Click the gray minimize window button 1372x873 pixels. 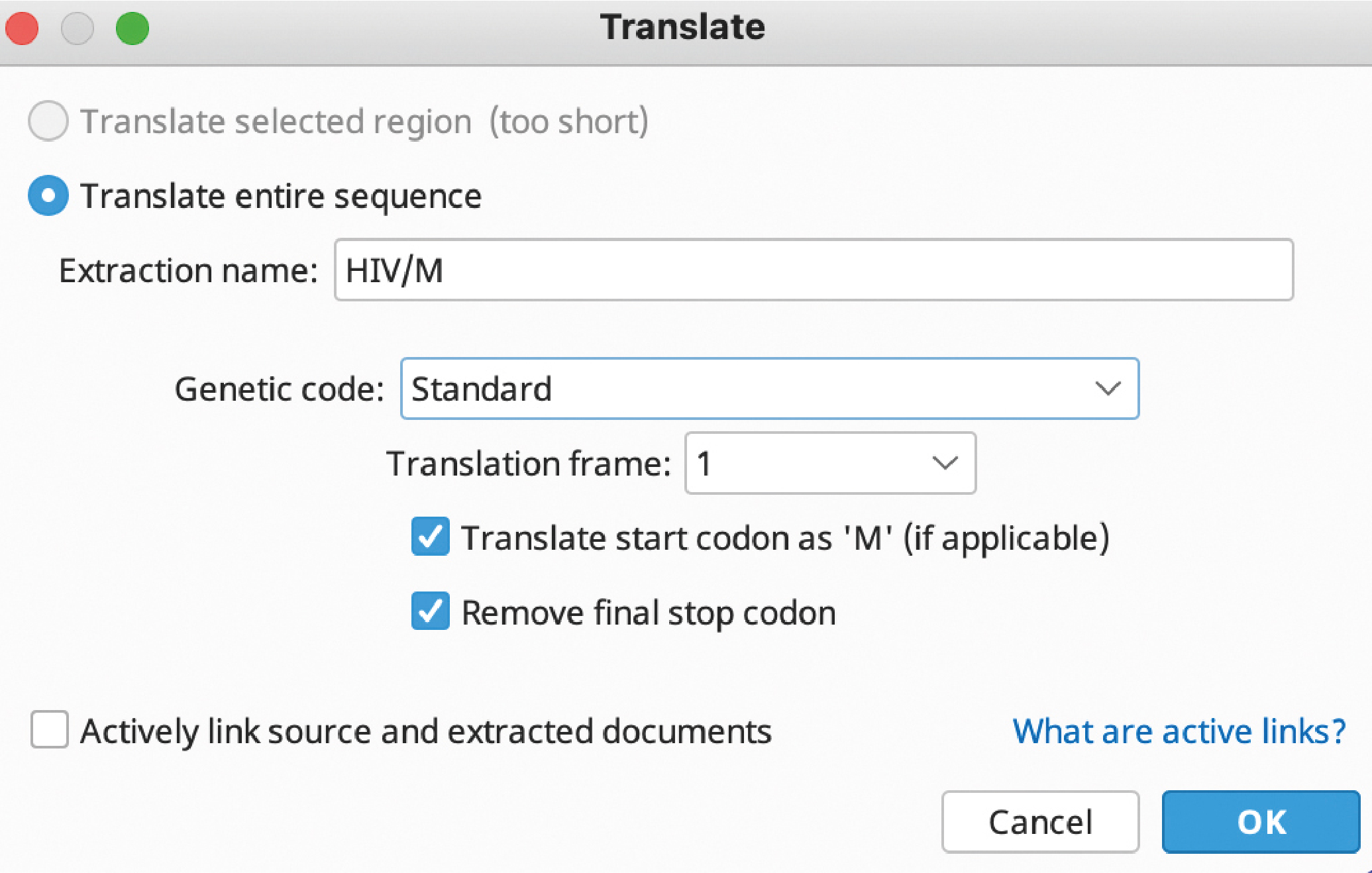78,28
